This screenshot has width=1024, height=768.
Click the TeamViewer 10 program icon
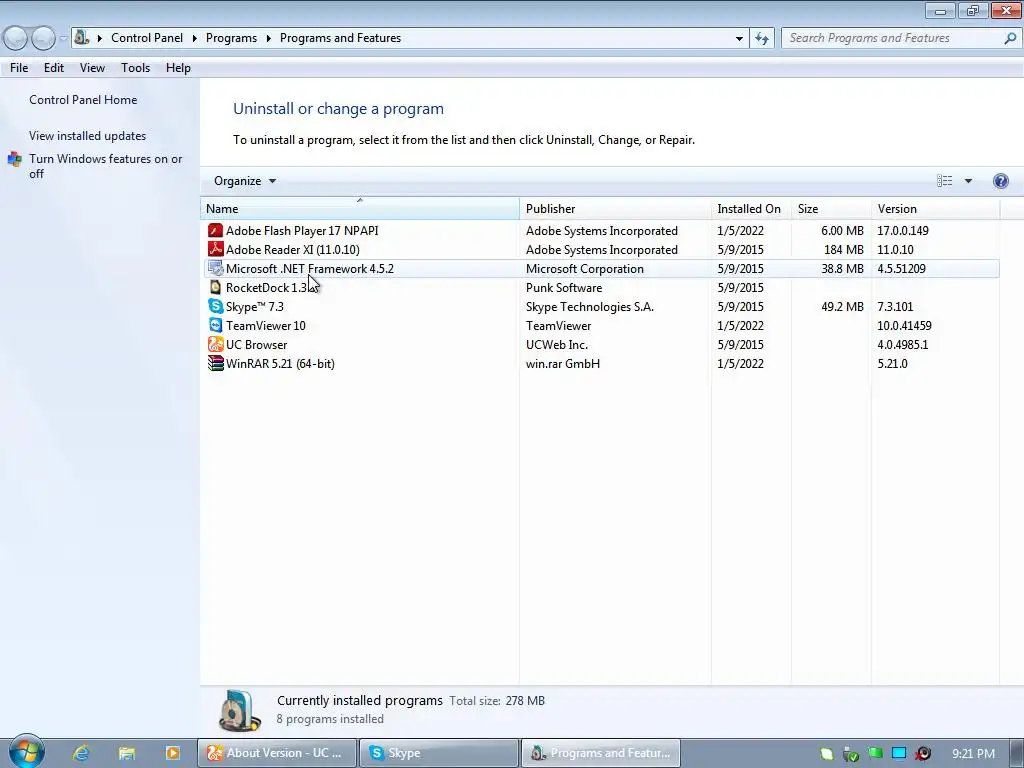coord(215,325)
